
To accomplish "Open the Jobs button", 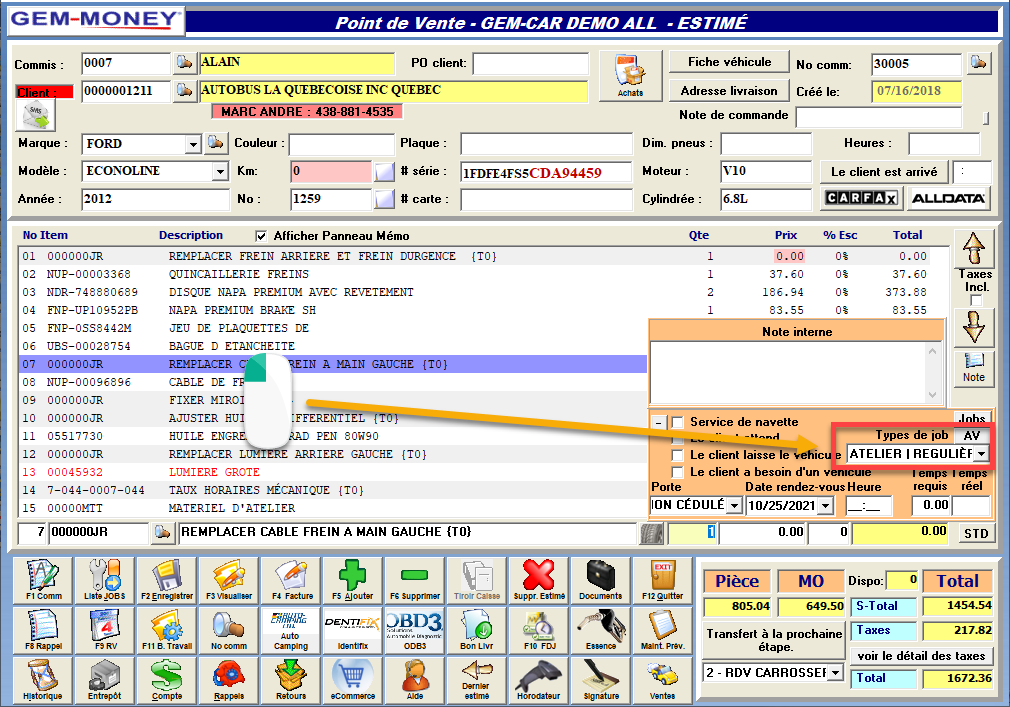I will click(x=972, y=419).
